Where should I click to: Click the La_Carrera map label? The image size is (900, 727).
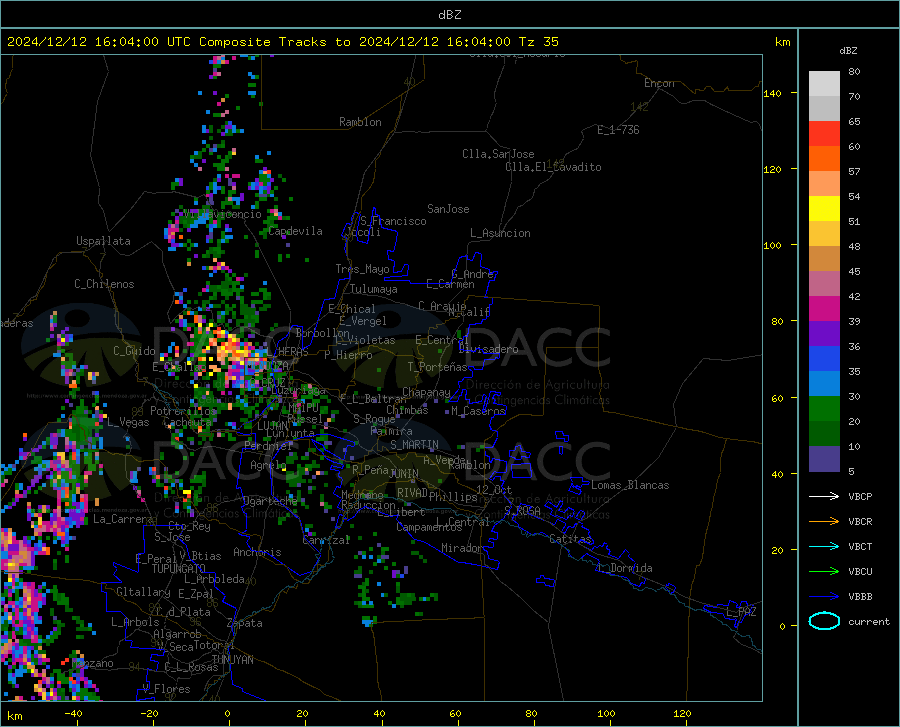coord(123,519)
